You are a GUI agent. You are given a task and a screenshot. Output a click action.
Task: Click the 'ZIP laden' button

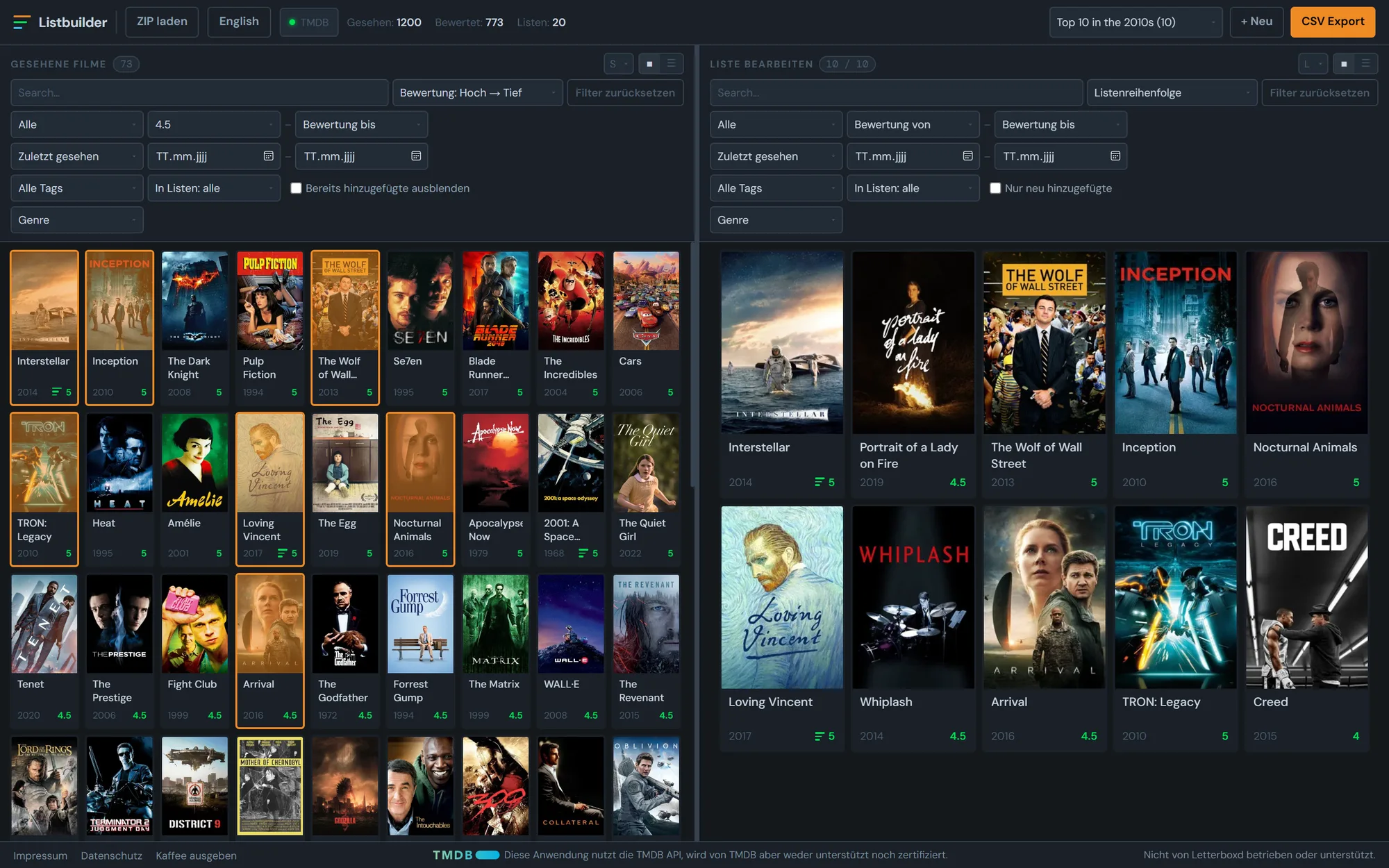[162, 22]
